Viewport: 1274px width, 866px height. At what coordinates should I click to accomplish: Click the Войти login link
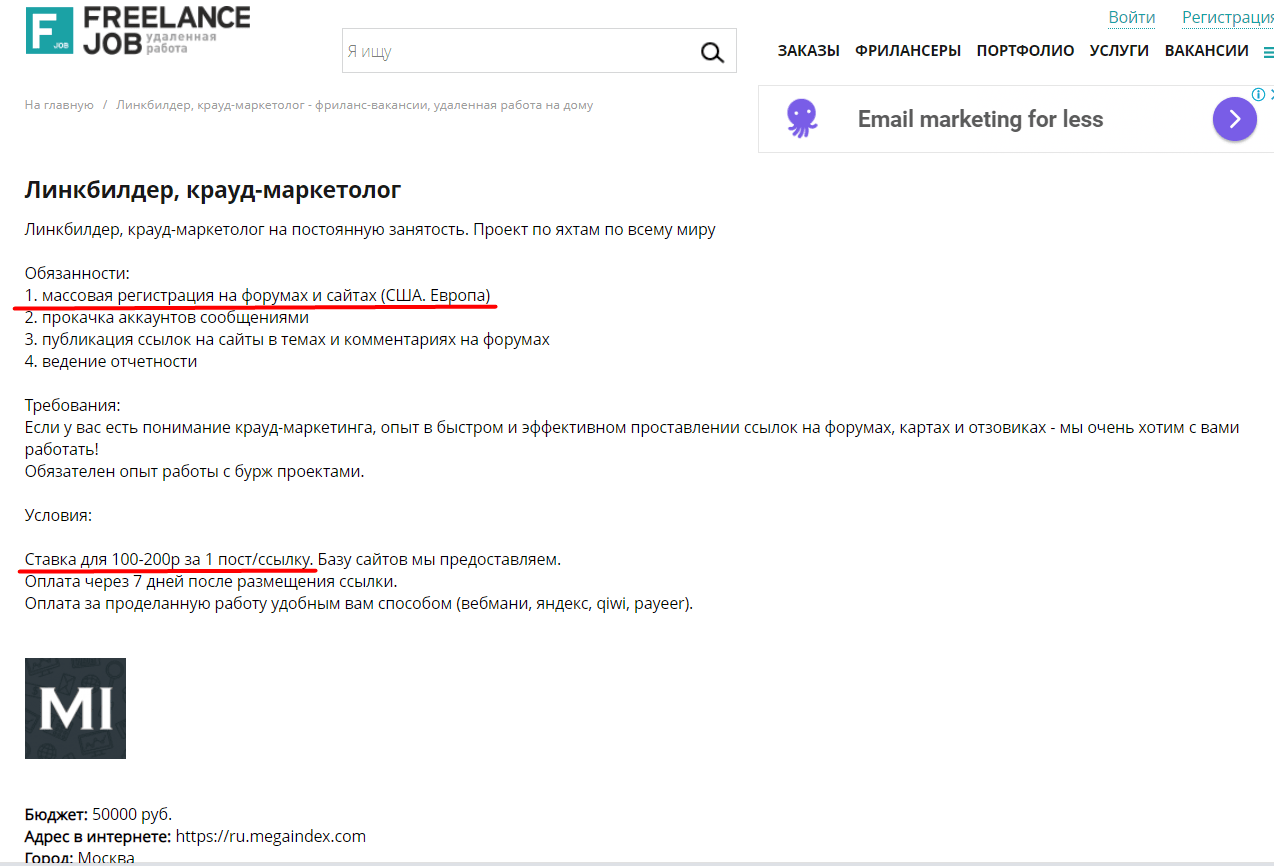[1131, 17]
